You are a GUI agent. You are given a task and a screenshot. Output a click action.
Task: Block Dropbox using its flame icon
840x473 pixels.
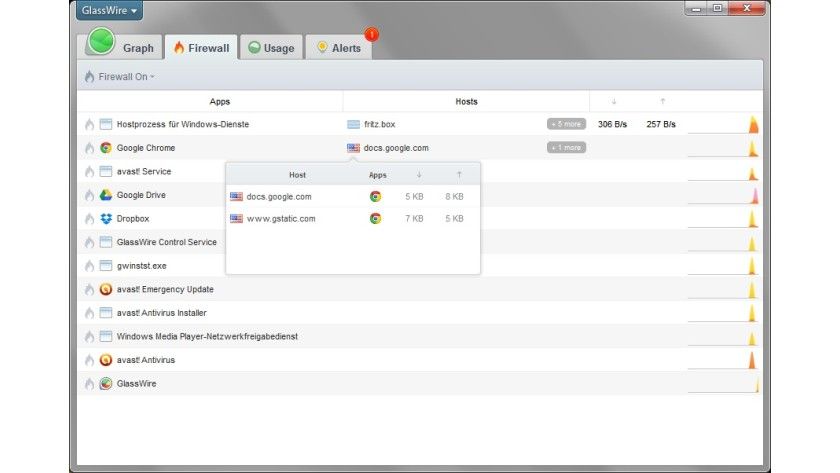89,219
